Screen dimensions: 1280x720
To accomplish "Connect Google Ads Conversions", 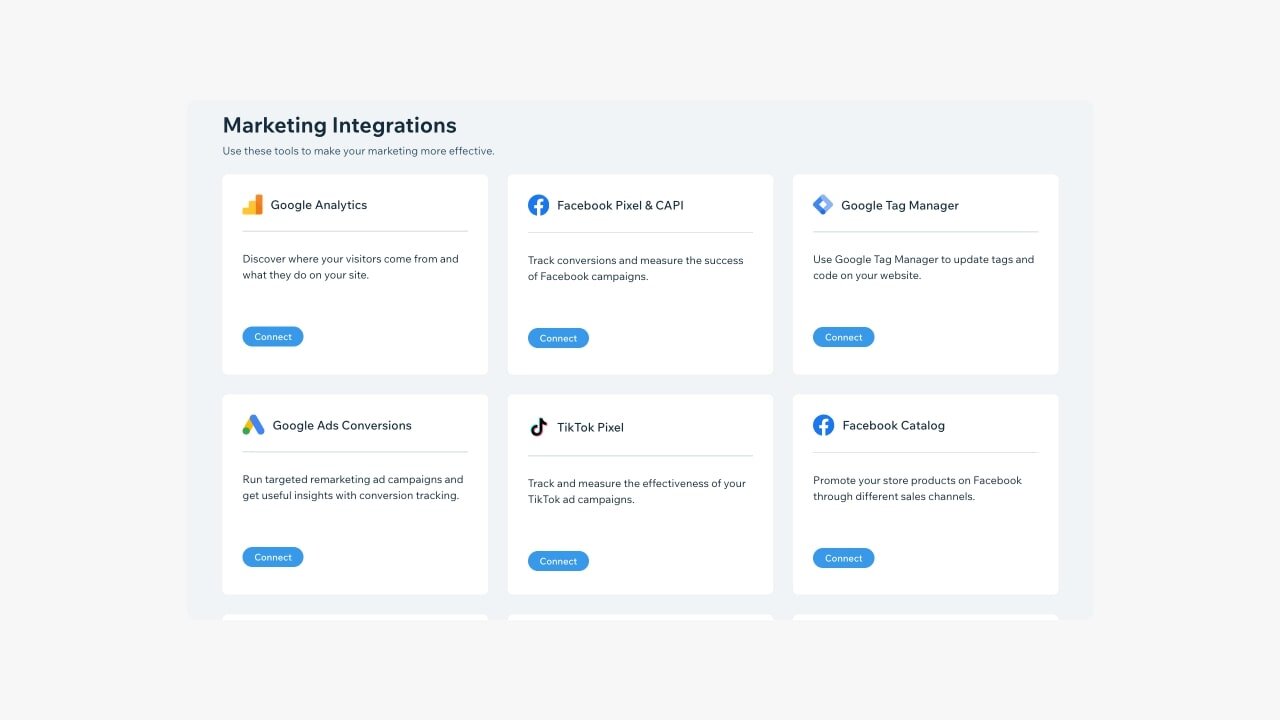I will 273,557.
